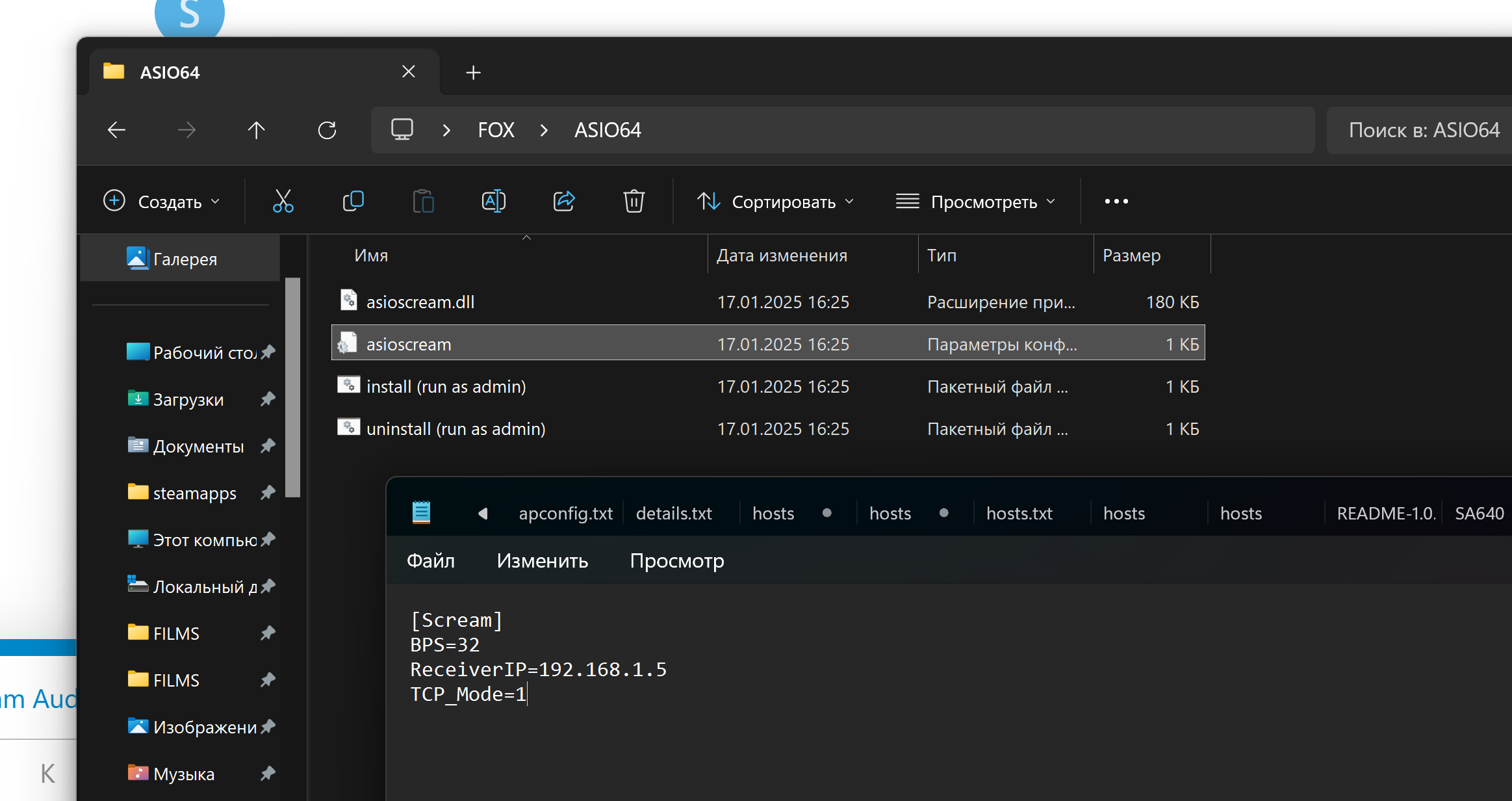Cut the selected file with scissors icon
This screenshot has height=801, width=1512.
click(x=283, y=202)
